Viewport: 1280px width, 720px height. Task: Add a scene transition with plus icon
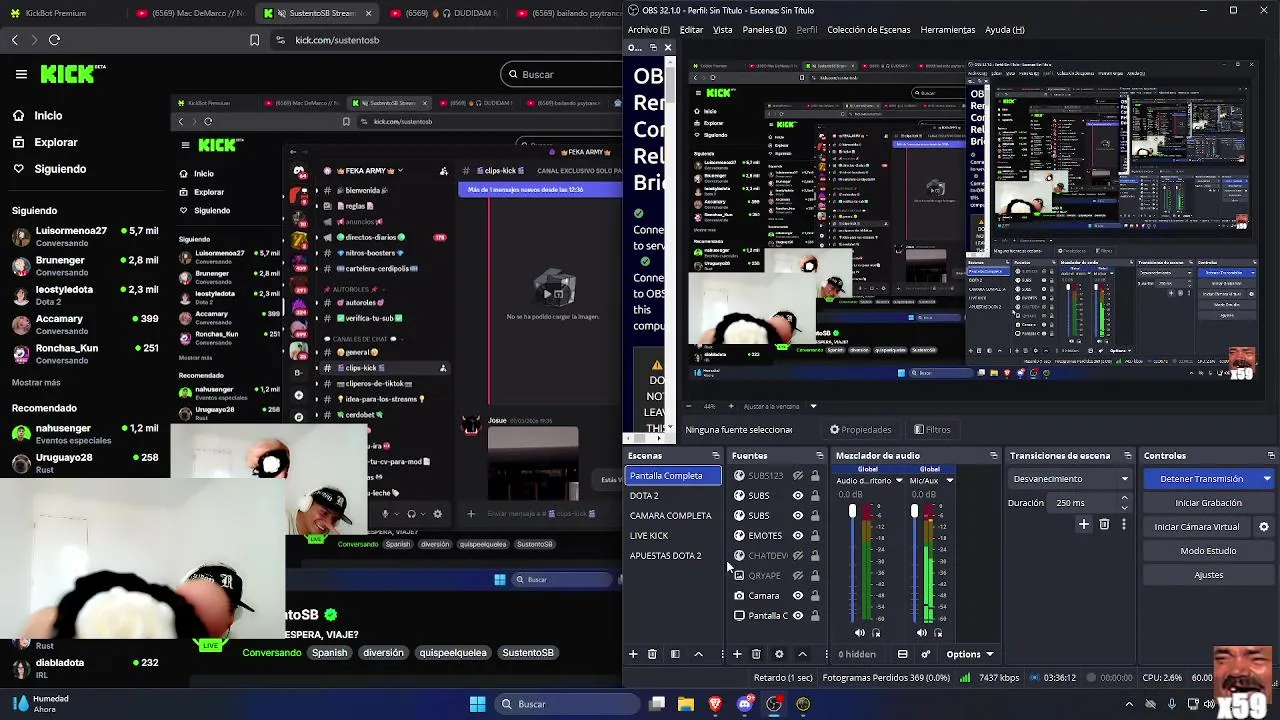[x=1084, y=524]
